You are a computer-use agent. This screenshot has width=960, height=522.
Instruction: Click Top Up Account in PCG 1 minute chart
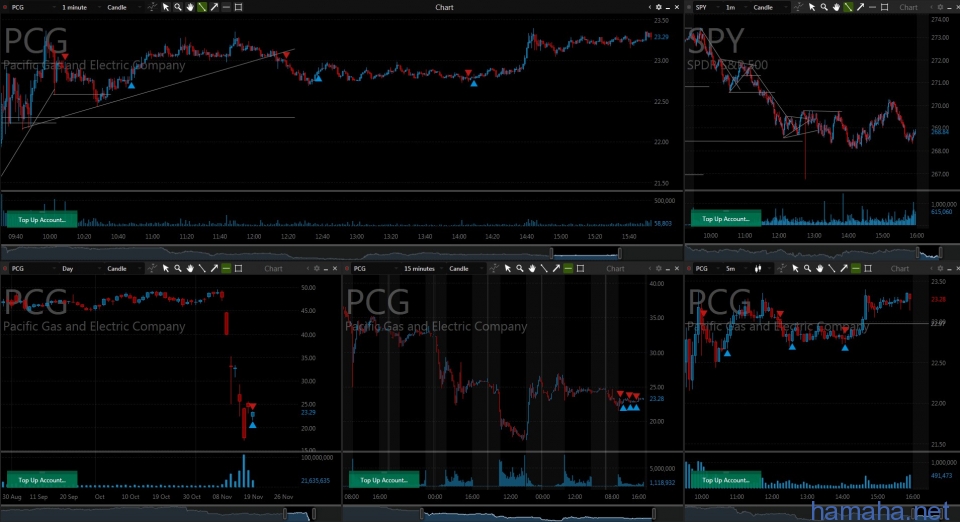pos(42,220)
